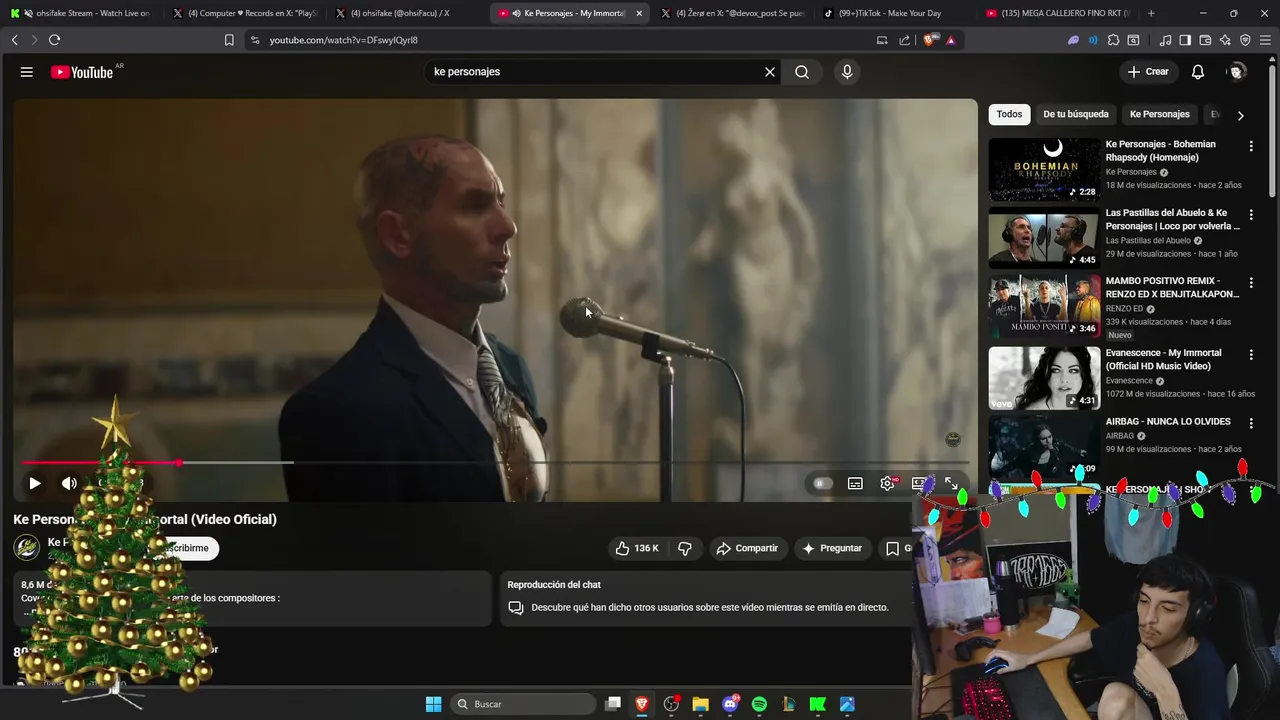Open options for Evanescence My Immortal video
Image resolution: width=1280 pixels, height=720 pixels.
(1251, 355)
